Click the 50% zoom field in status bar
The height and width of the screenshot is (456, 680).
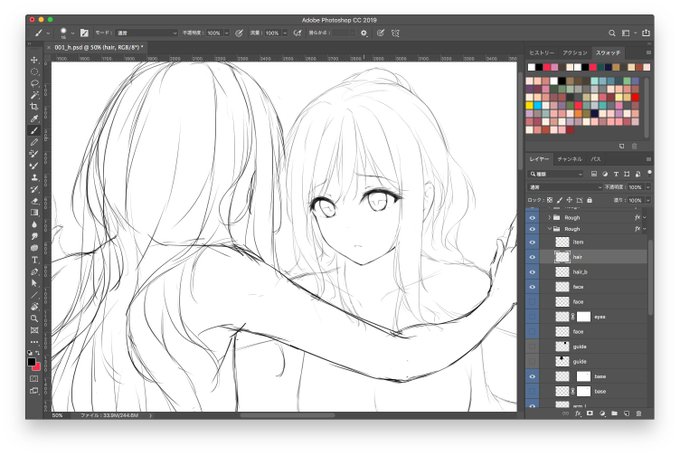tap(58, 416)
